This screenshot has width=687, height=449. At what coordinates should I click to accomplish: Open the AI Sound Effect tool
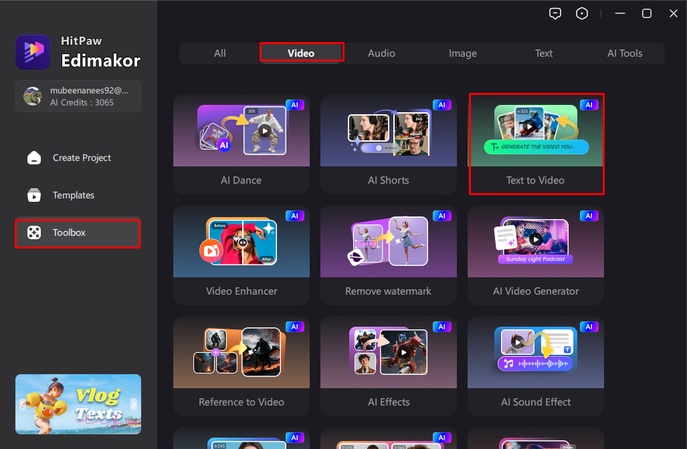pos(536,366)
